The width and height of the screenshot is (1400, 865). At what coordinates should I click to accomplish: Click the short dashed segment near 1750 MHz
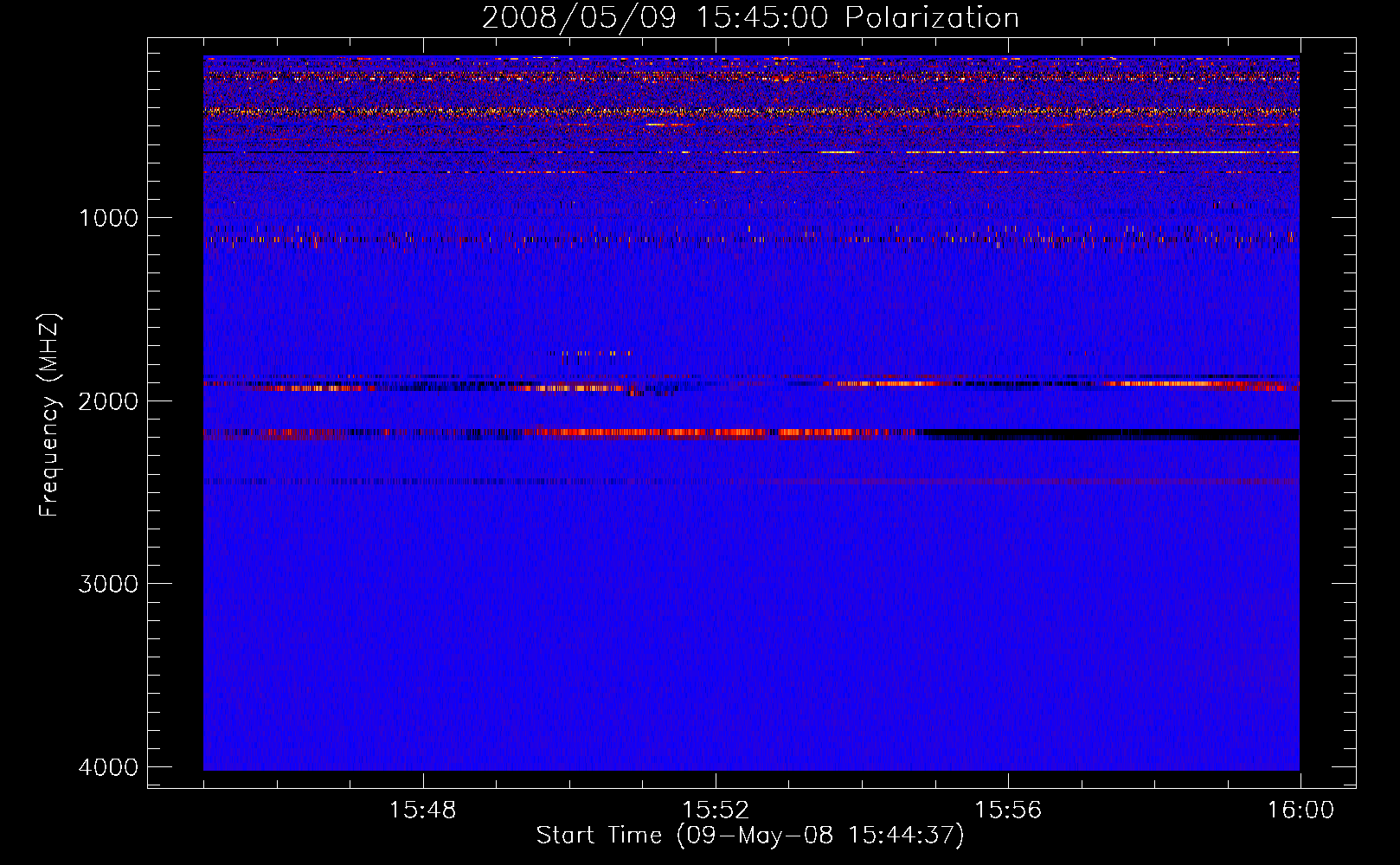590,353
